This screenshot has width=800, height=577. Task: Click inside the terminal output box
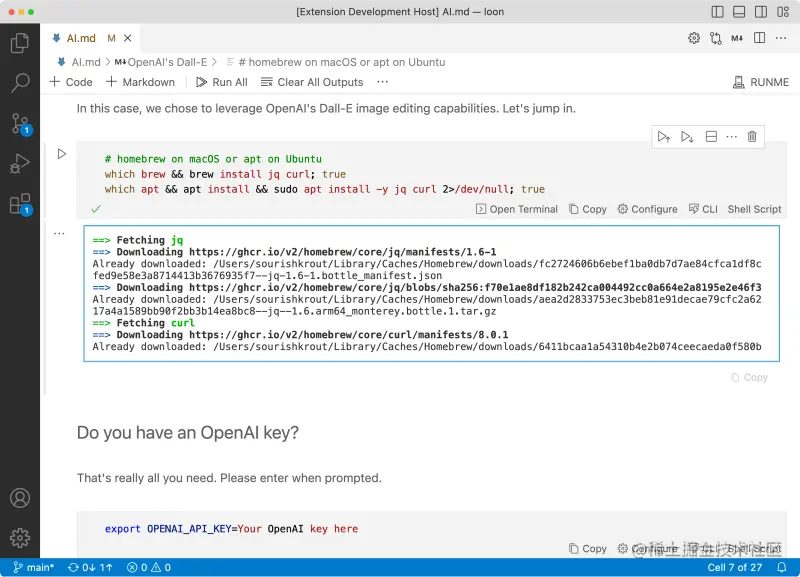(x=432, y=293)
